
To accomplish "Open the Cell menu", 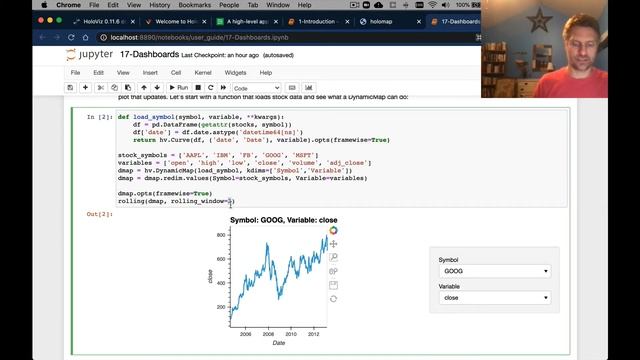I will (176, 73).
